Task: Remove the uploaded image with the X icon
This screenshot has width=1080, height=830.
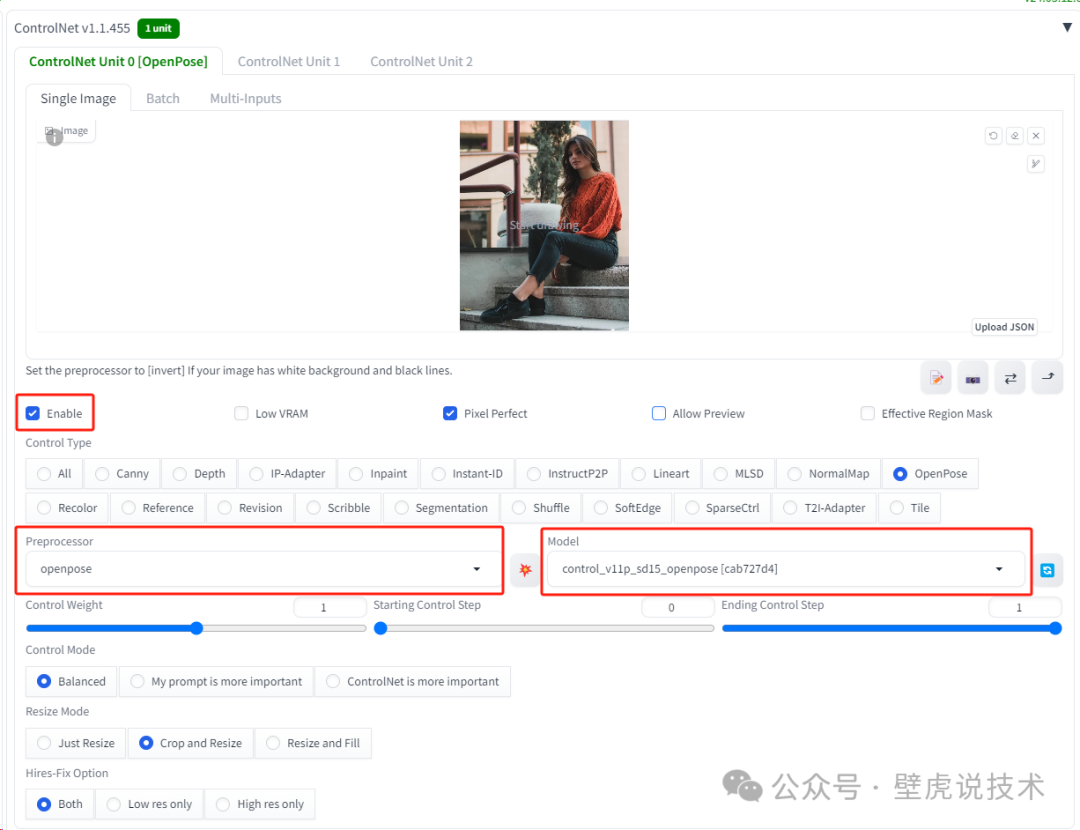Action: click(x=1036, y=136)
